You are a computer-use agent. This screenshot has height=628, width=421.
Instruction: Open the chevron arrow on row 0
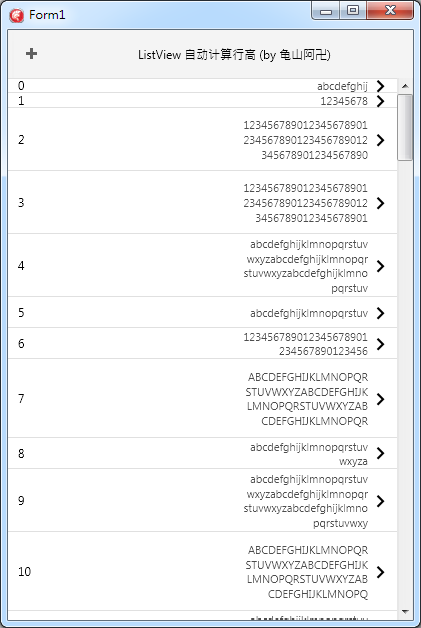pyautogui.click(x=381, y=86)
